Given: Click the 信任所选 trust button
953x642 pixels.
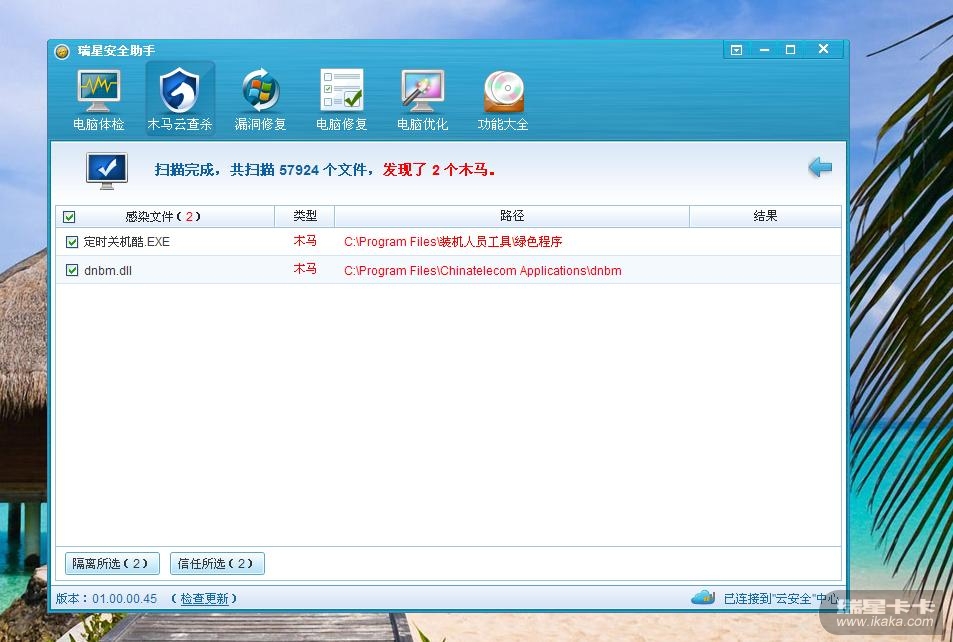Looking at the screenshot, I should tap(217, 564).
